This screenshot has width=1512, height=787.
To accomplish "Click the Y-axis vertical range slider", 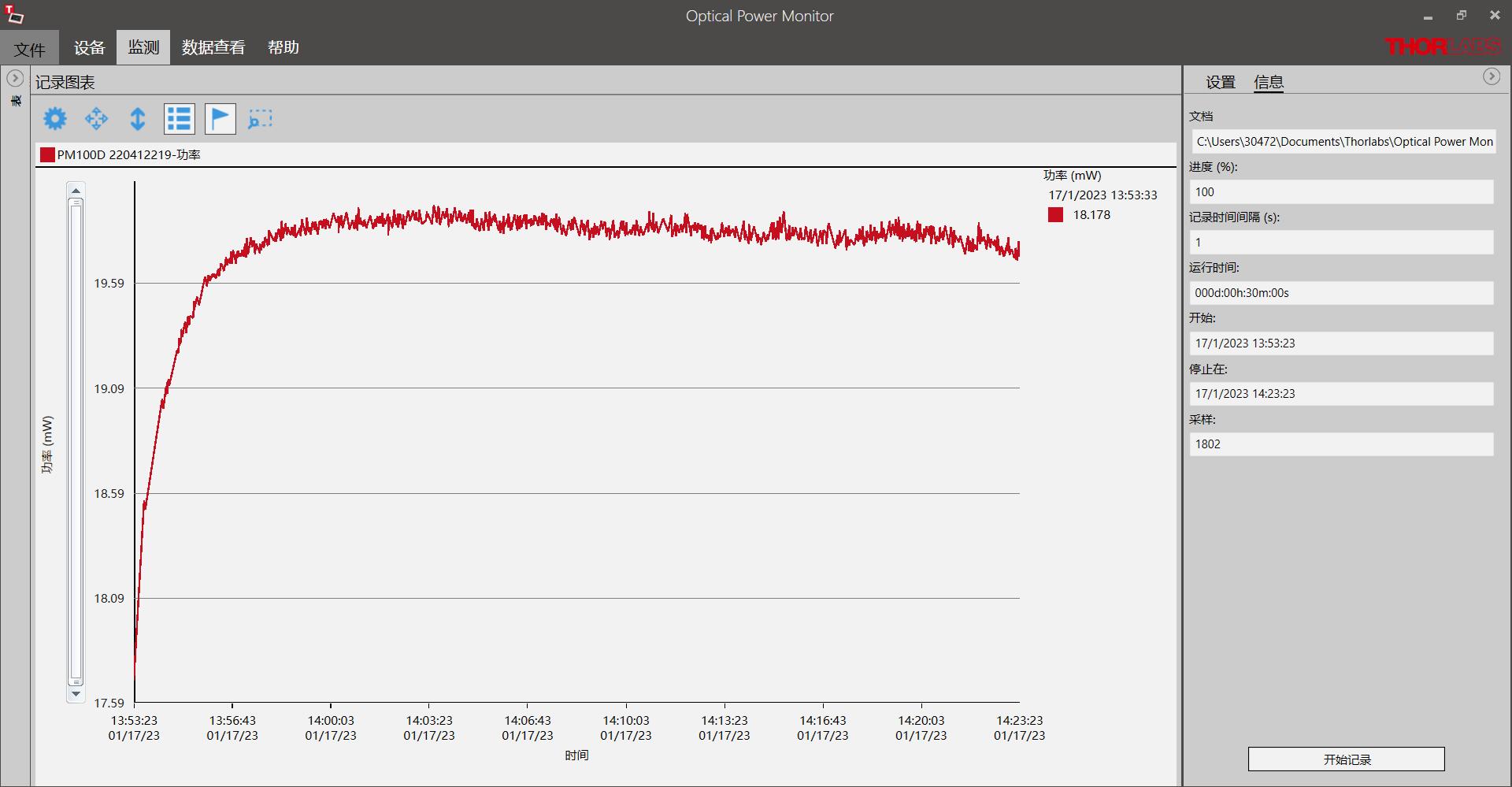I will click(76, 441).
